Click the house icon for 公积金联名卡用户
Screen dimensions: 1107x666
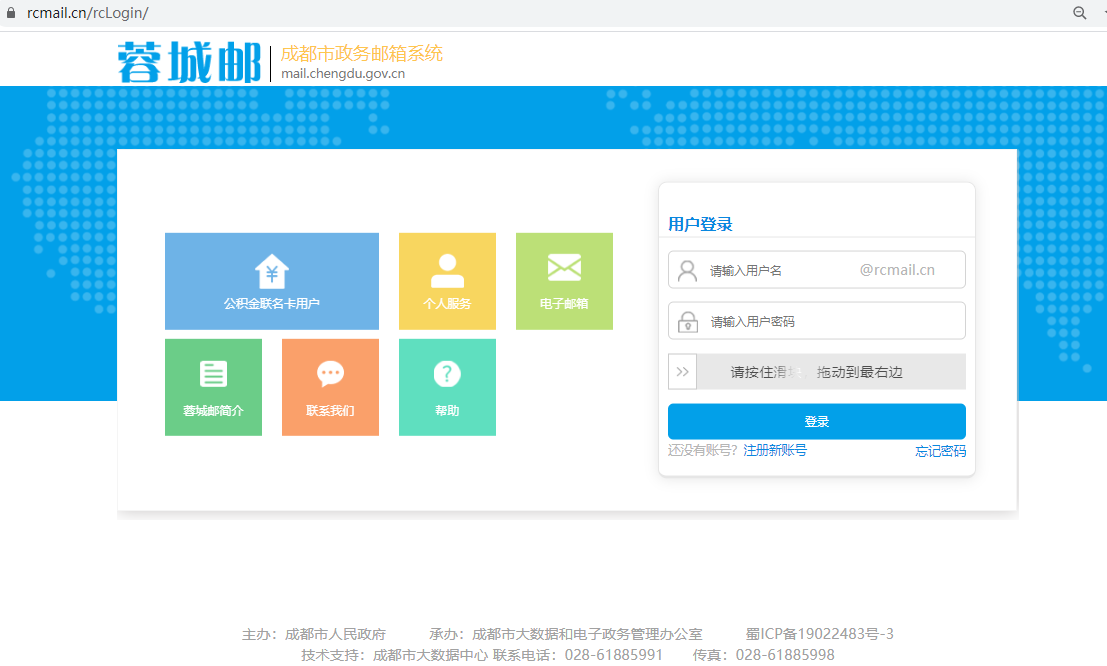click(272, 270)
